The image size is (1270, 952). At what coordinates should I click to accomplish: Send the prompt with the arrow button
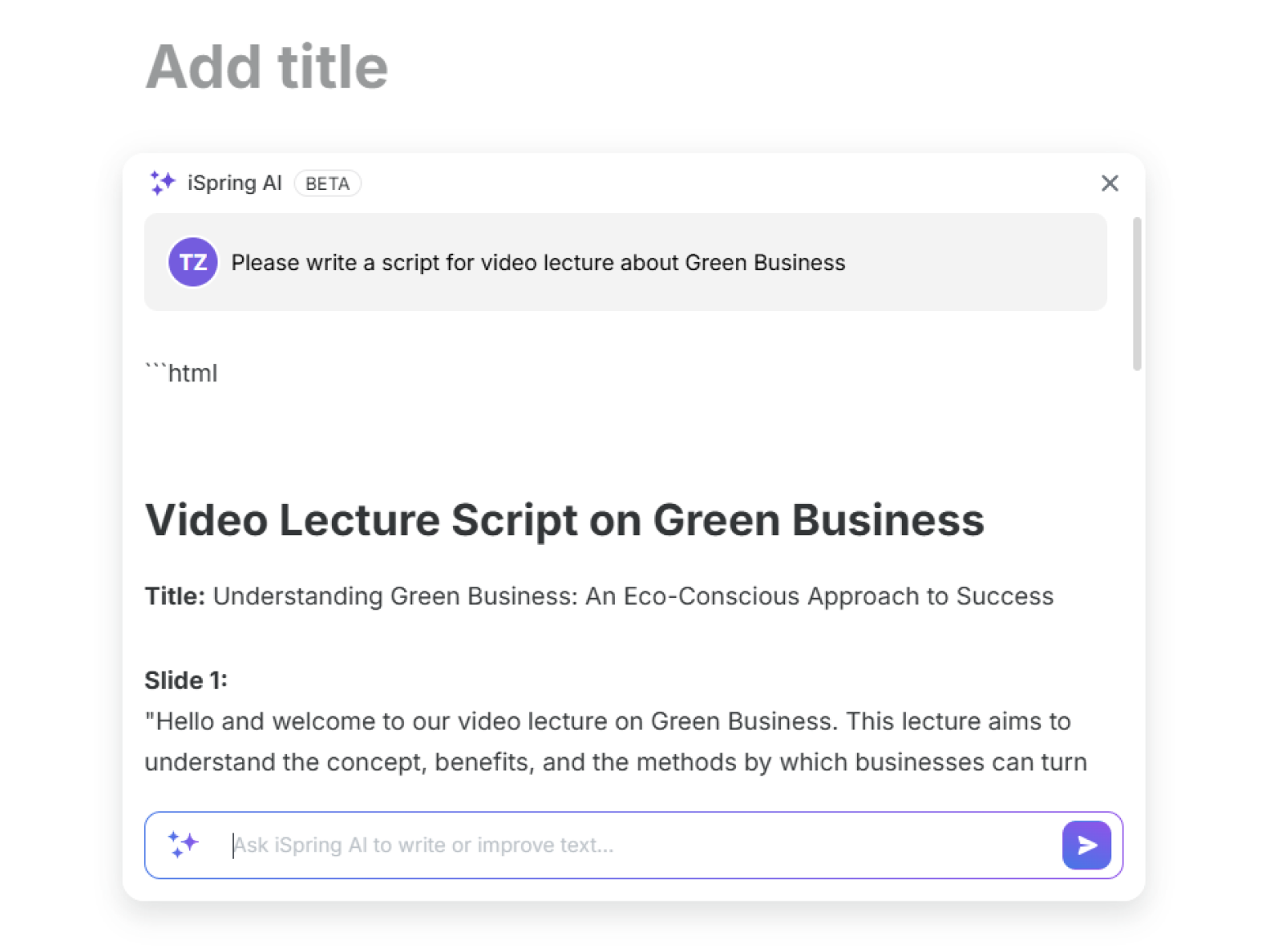pyautogui.click(x=1086, y=845)
